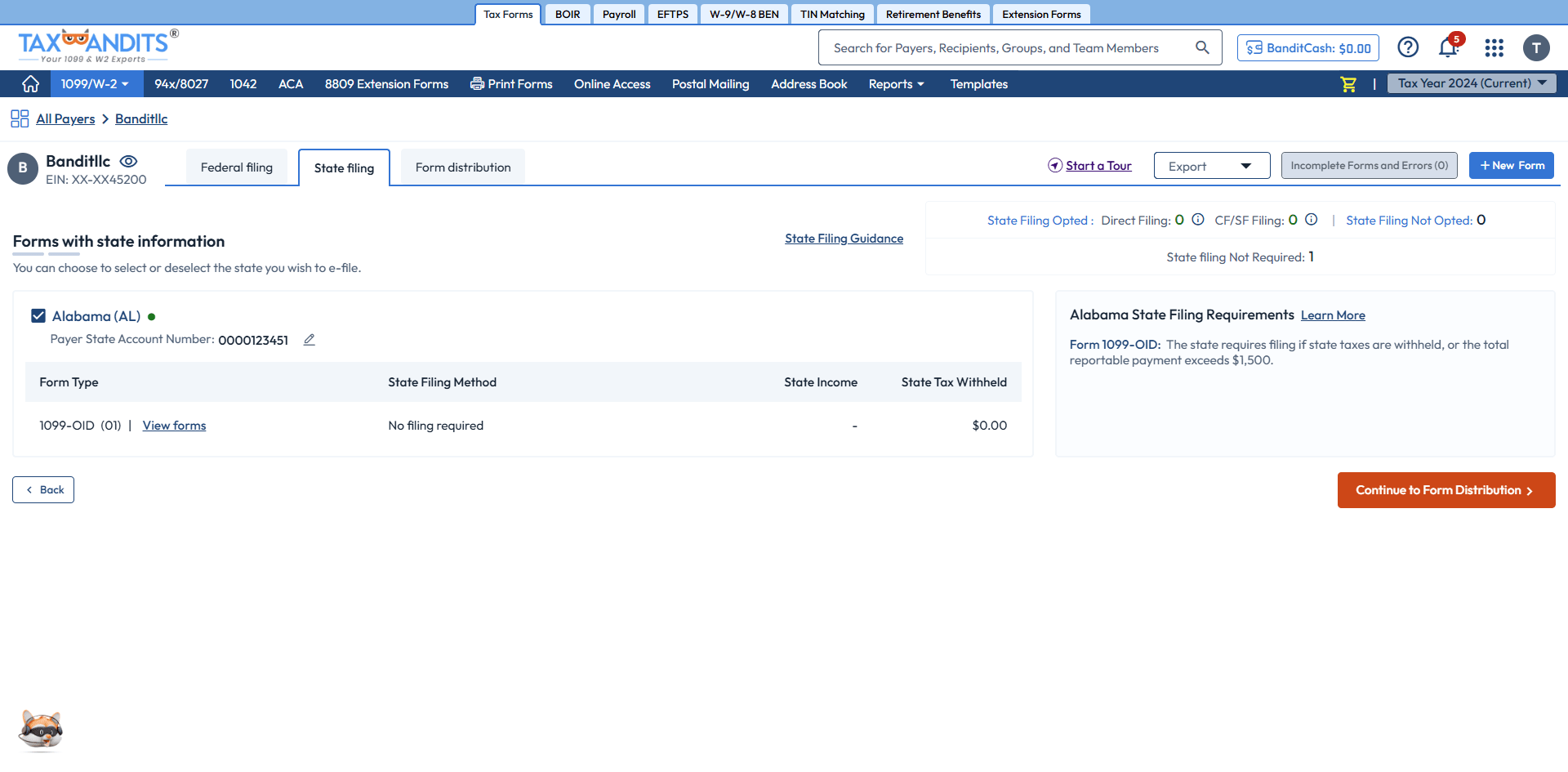Viewport: 1568px width, 772px height.
Task: Open the Payroll top tab
Action: [619, 14]
